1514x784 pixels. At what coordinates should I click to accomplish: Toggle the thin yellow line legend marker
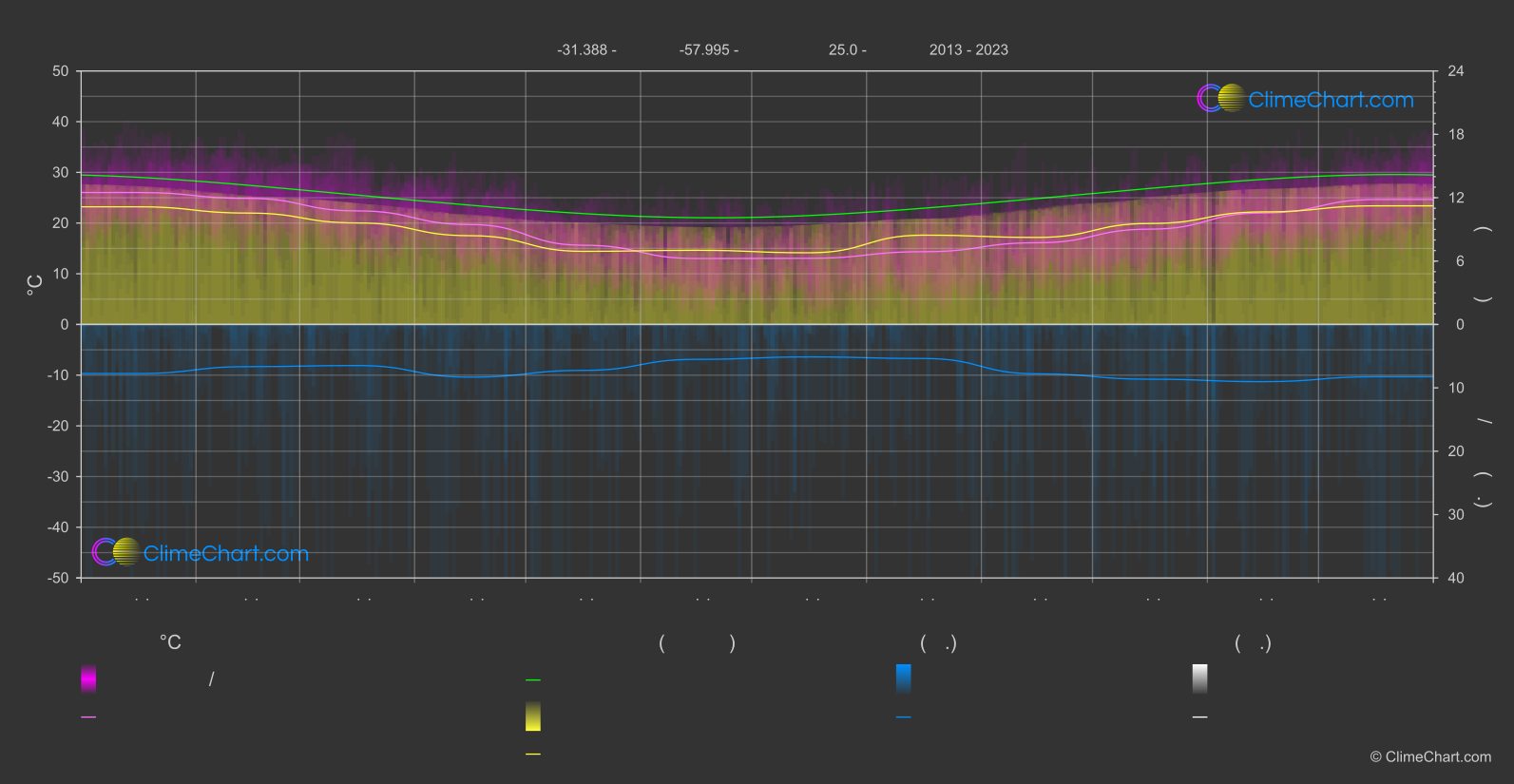click(533, 755)
